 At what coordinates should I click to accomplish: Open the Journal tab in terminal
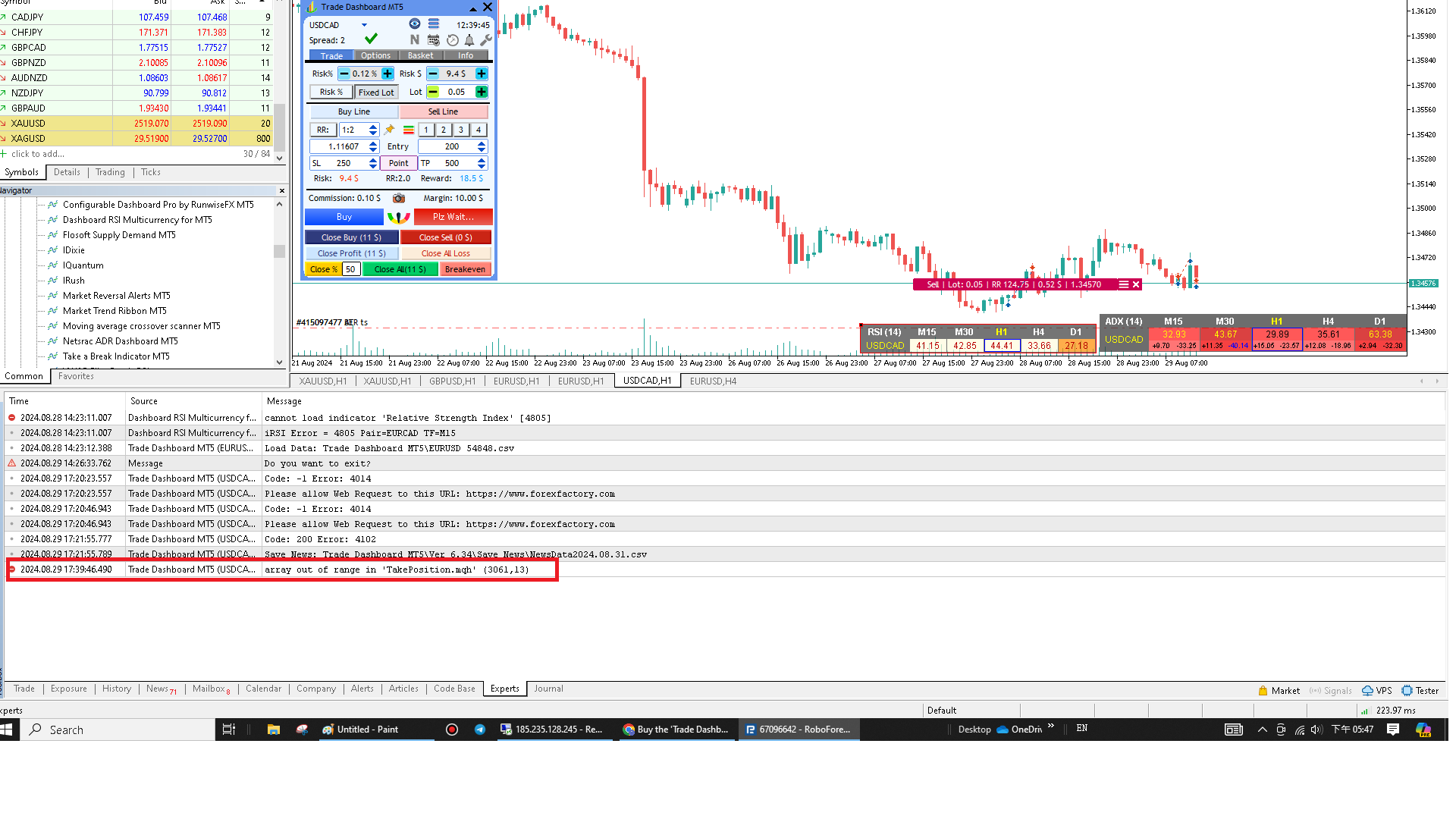click(x=548, y=689)
